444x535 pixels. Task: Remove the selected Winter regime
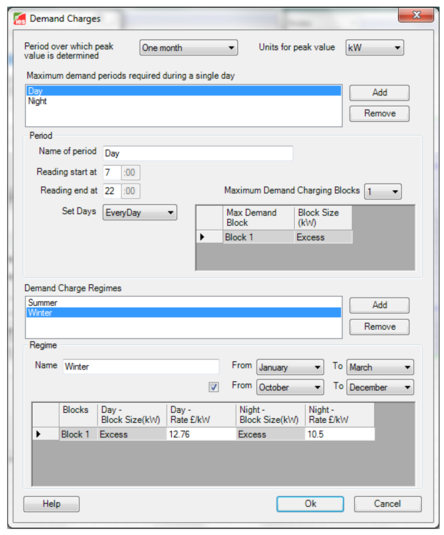379,327
